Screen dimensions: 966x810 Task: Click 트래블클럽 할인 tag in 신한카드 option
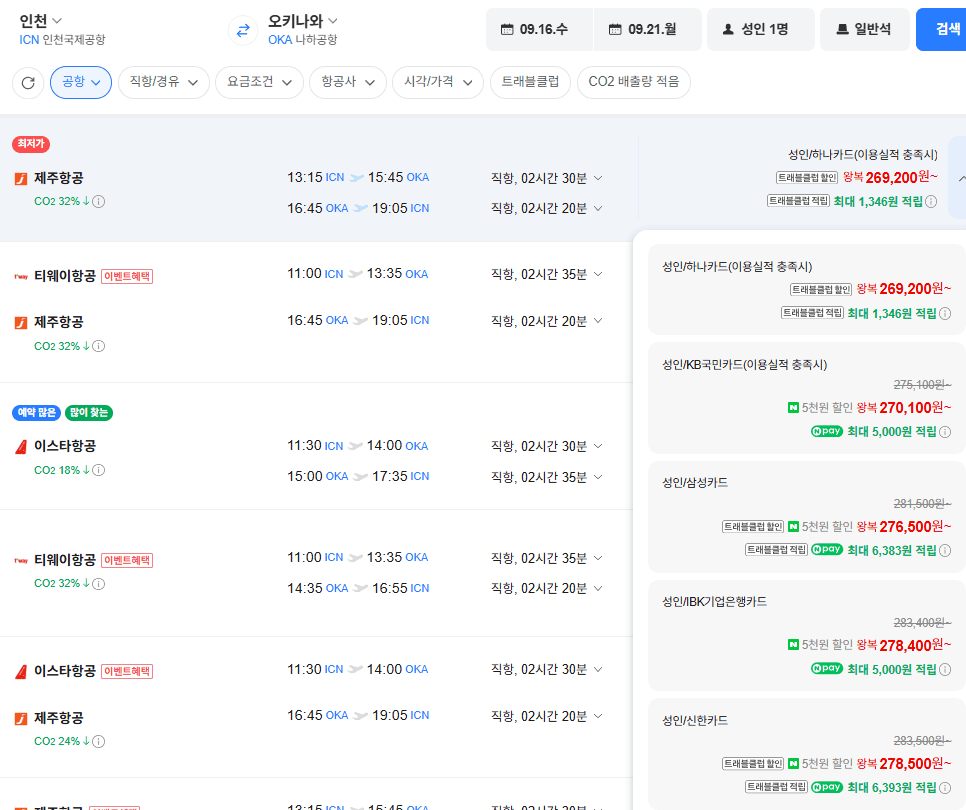click(753, 764)
